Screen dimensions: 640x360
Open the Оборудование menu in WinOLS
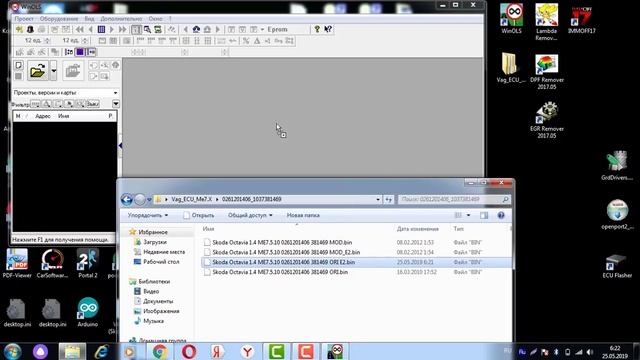(59, 19)
